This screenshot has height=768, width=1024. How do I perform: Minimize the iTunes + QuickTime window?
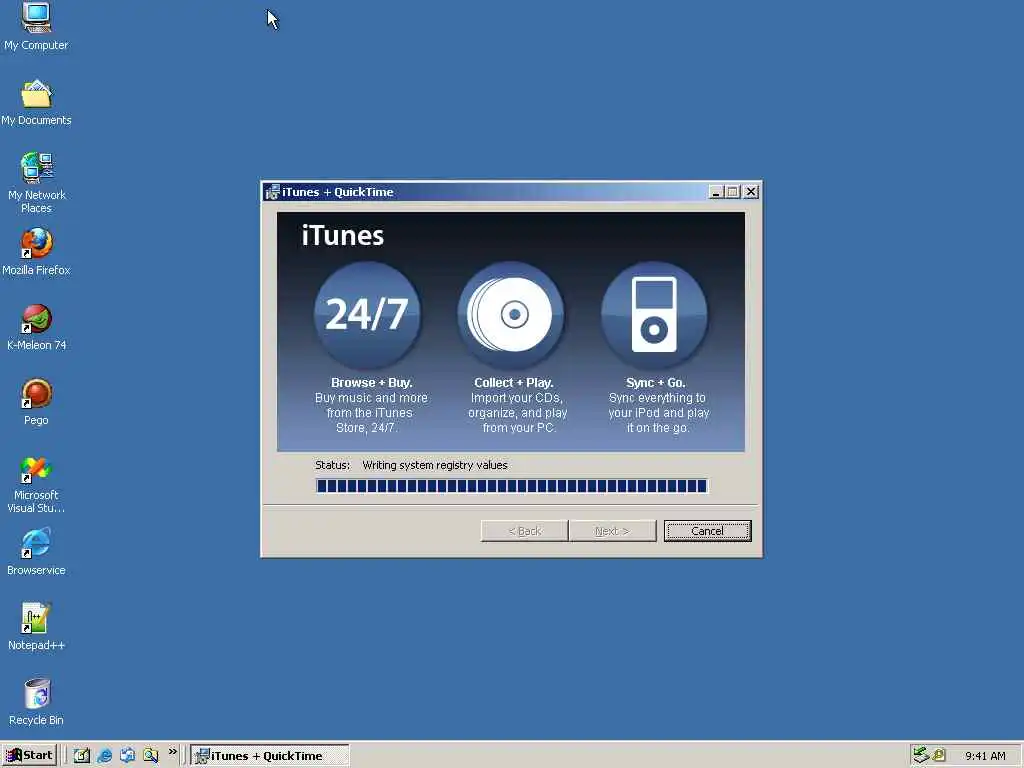pyautogui.click(x=716, y=192)
